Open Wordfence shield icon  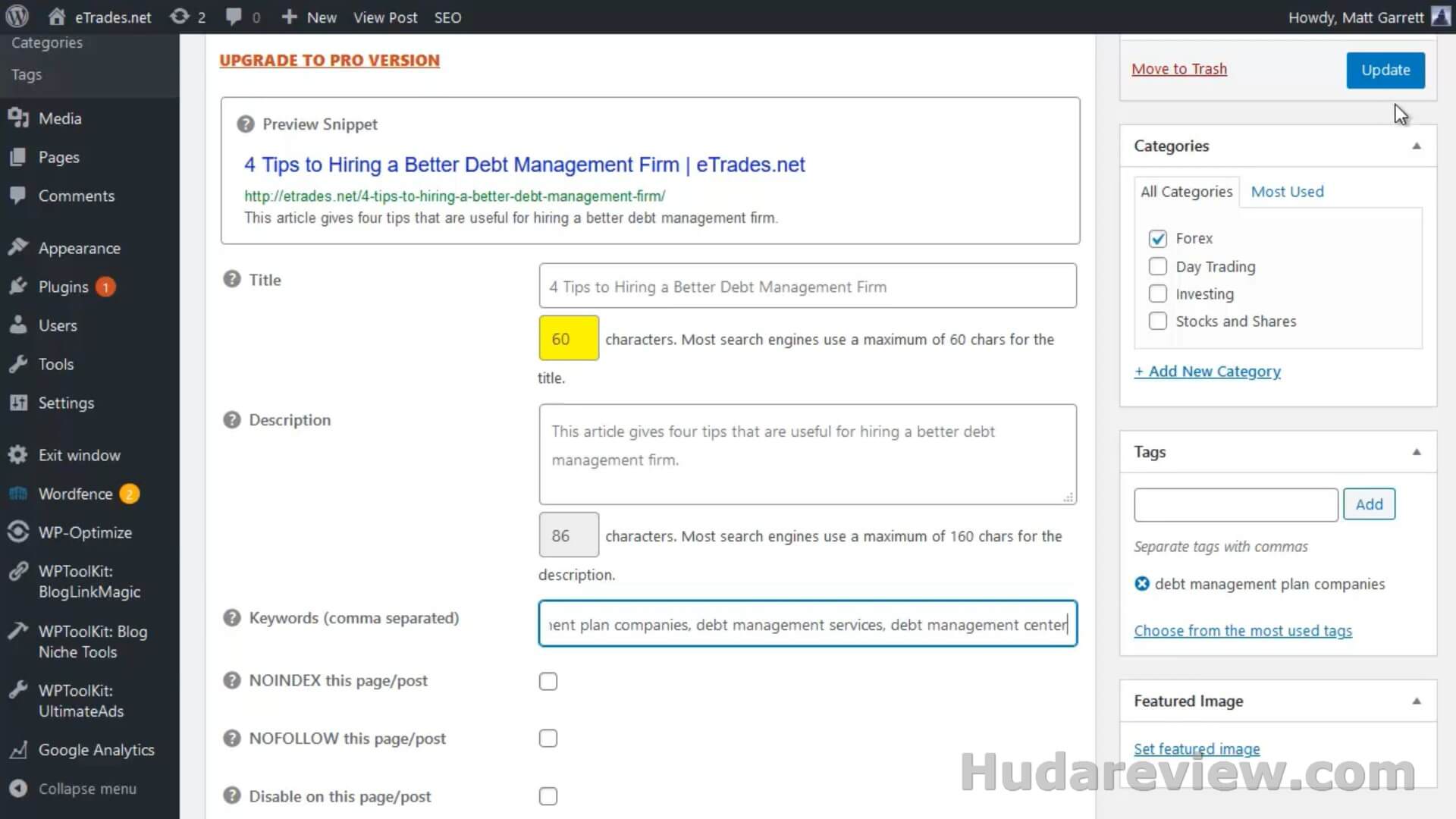pyautogui.click(x=18, y=494)
